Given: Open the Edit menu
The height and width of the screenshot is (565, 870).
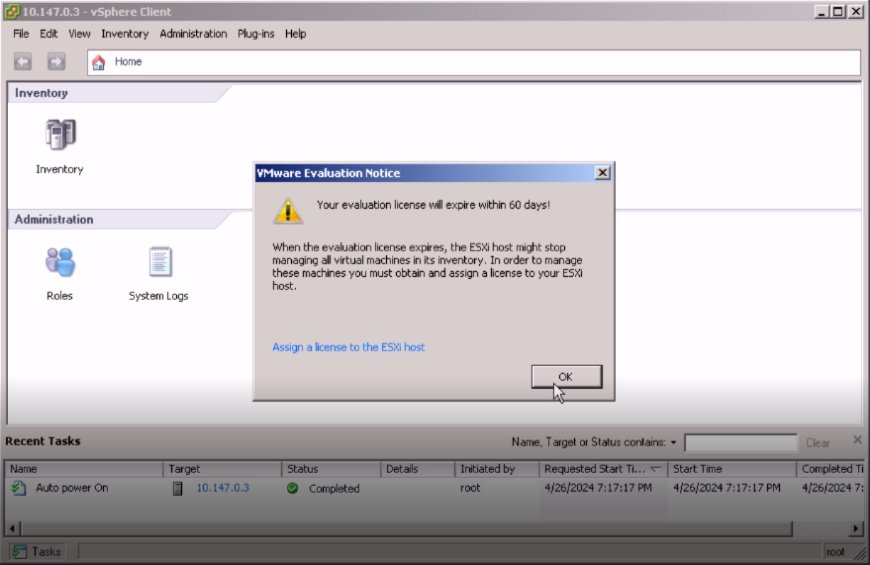Looking at the screenshot, I should click(x=48, y=34).
